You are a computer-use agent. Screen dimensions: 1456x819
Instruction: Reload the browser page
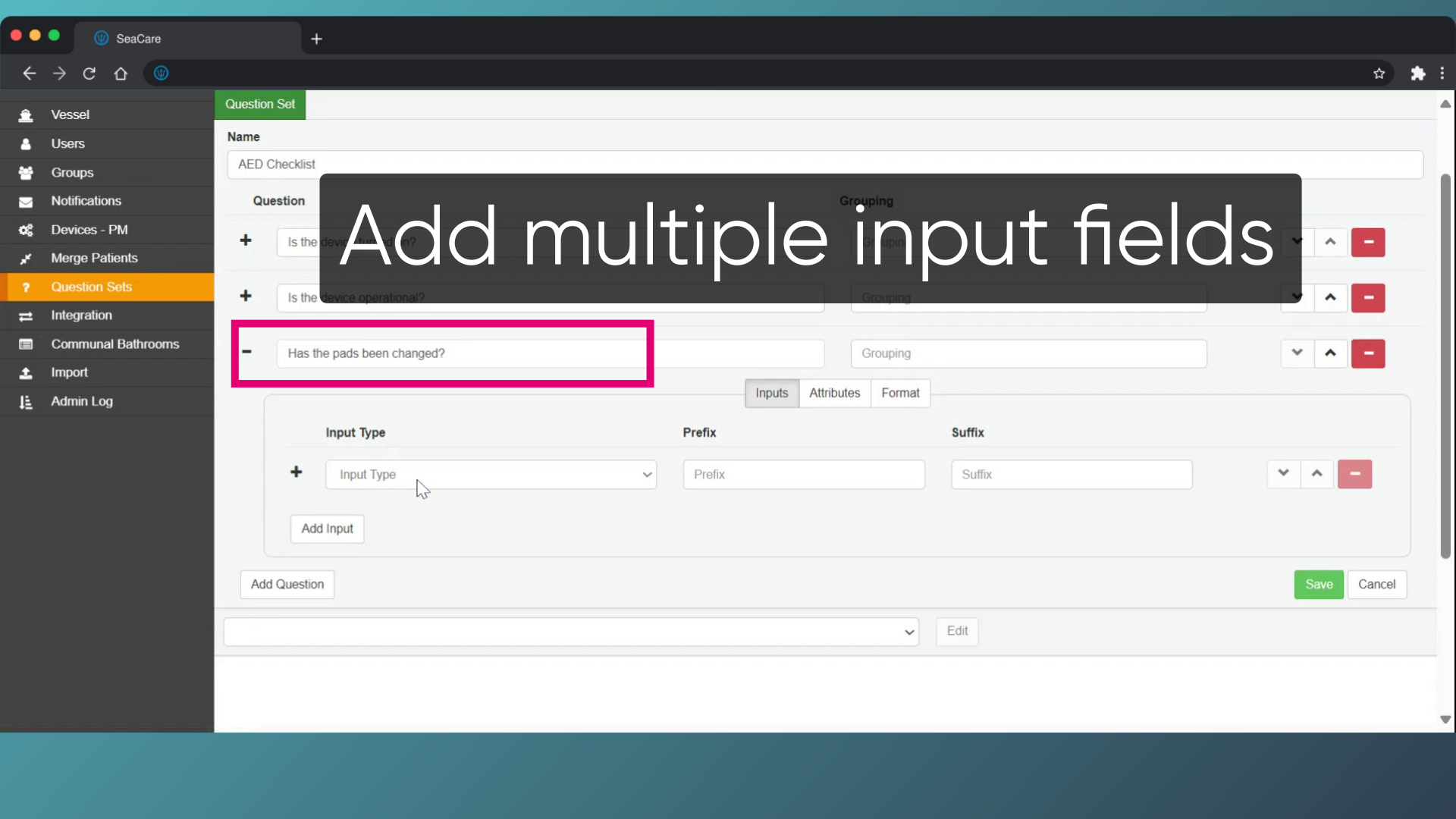pos(89,74)
